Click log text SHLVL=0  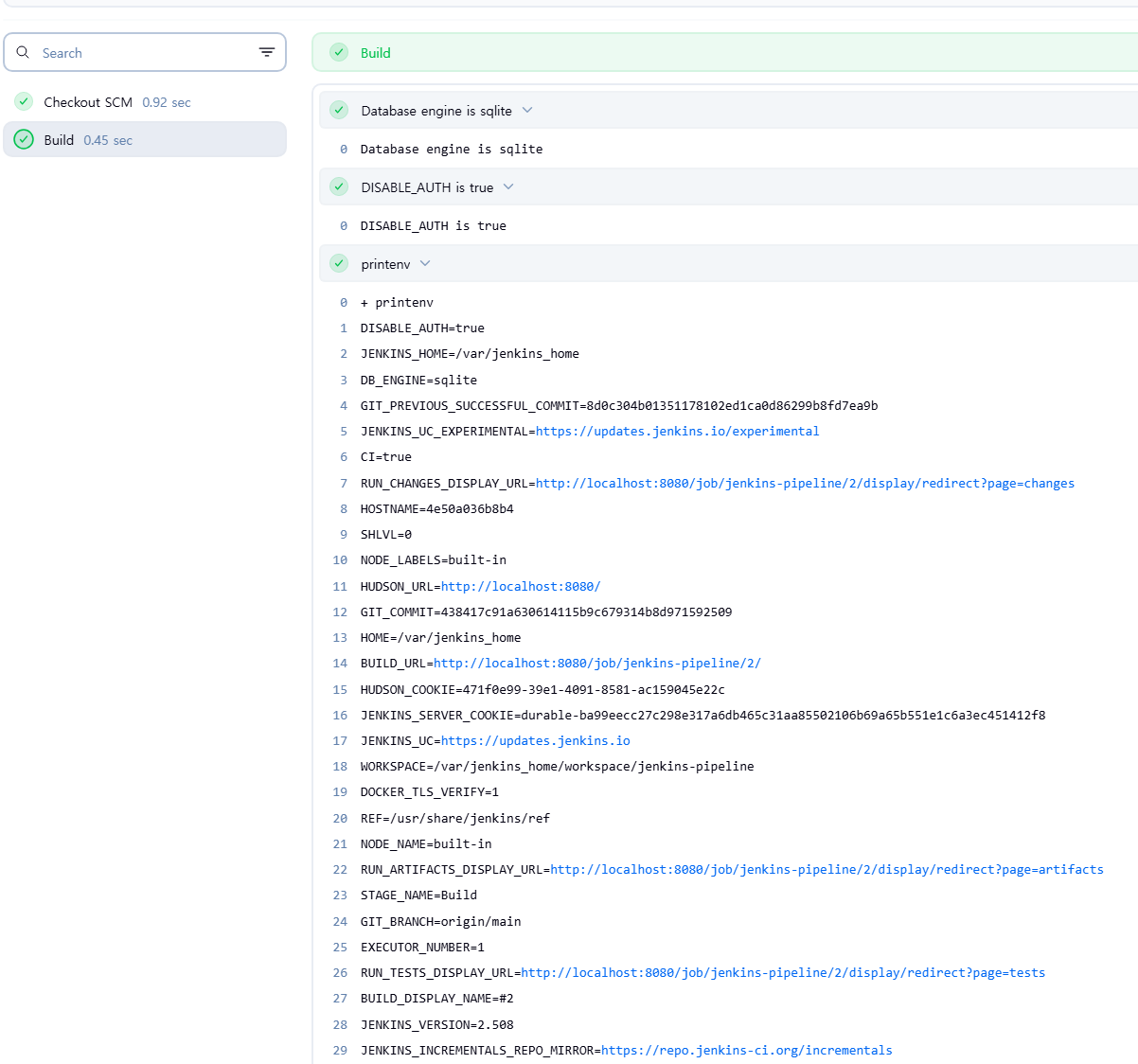point(386,534)
